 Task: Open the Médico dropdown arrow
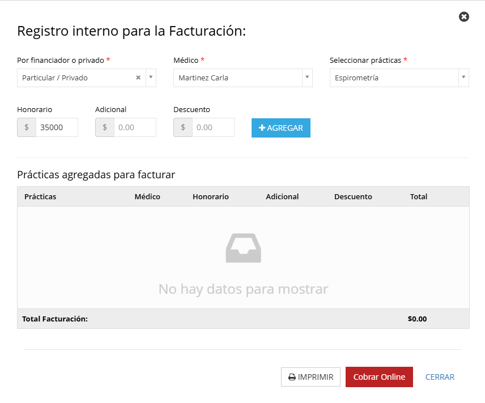307,77
